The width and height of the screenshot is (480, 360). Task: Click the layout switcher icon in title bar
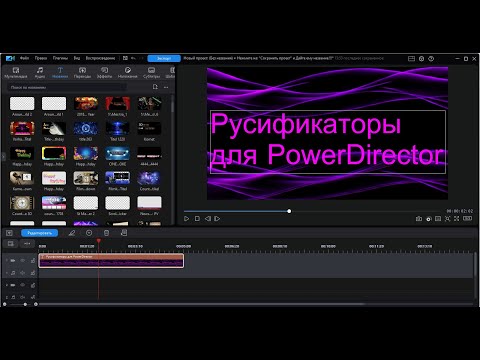[411, 59]
